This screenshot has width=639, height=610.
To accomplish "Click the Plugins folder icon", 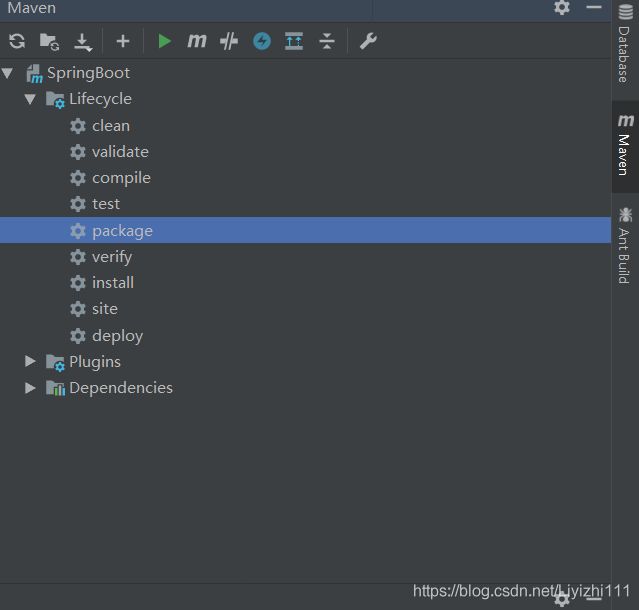I will click(x=55, y=363).
